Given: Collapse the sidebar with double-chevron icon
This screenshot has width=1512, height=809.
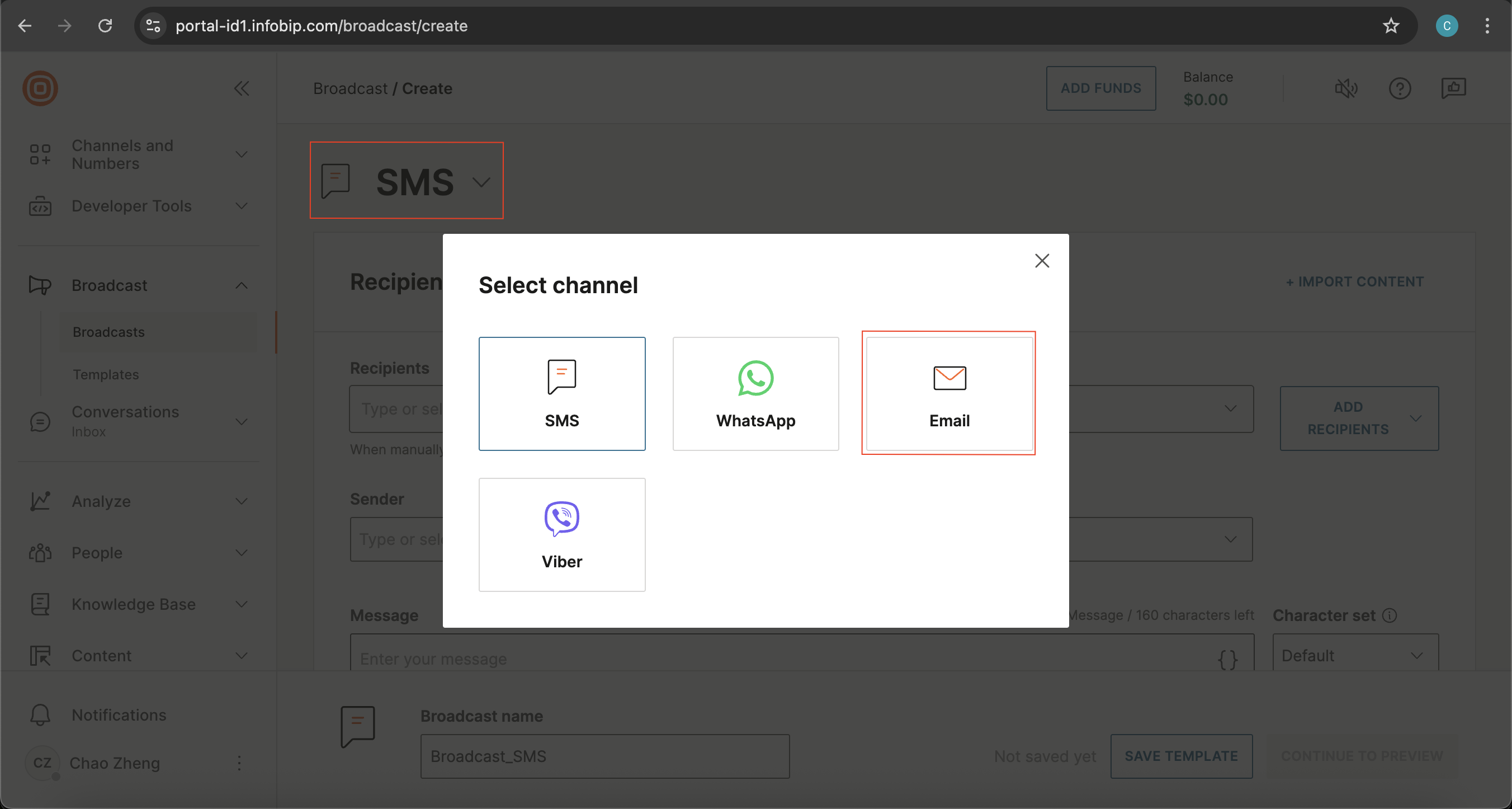Looking at the screenshot, I should pos(241,88).
